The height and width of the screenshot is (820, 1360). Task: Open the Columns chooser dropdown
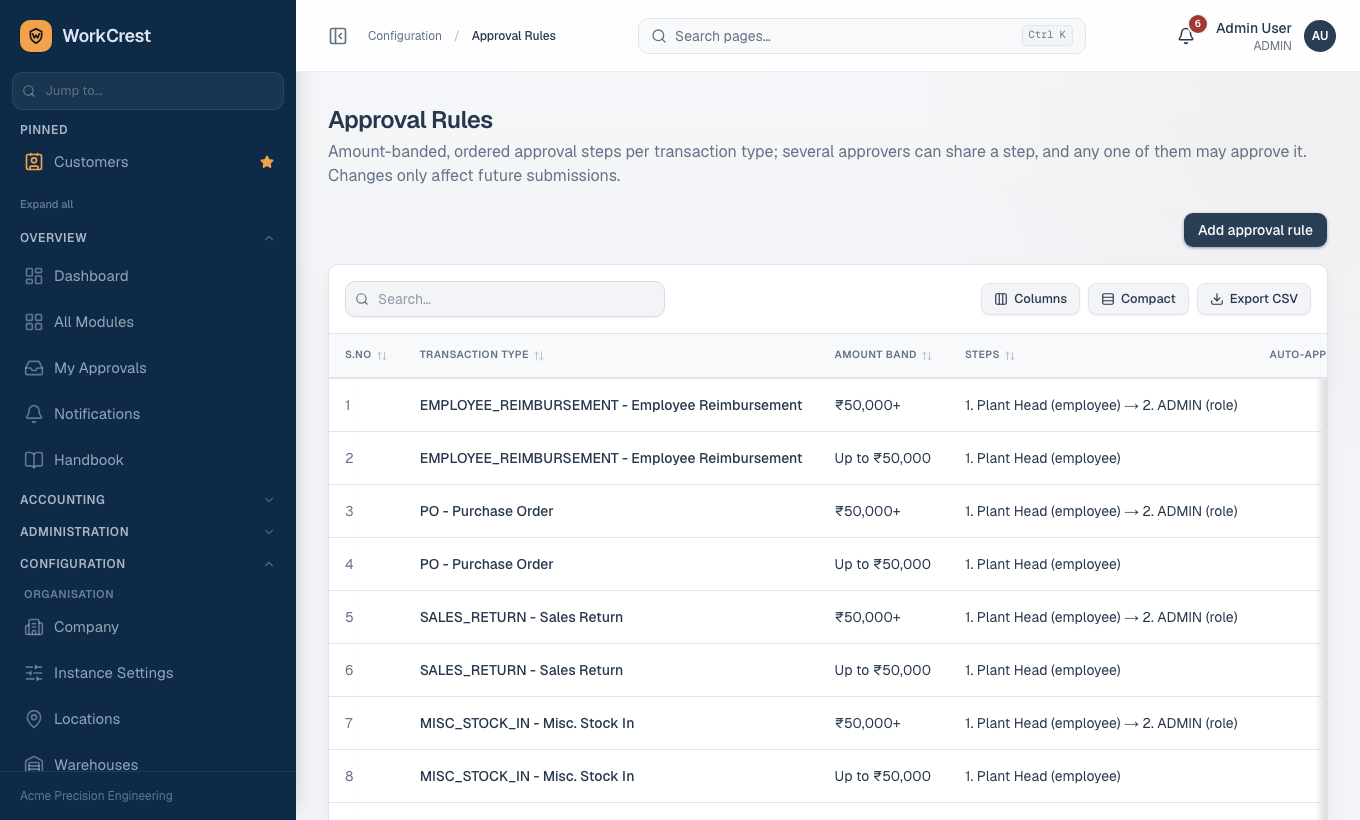1030,299
